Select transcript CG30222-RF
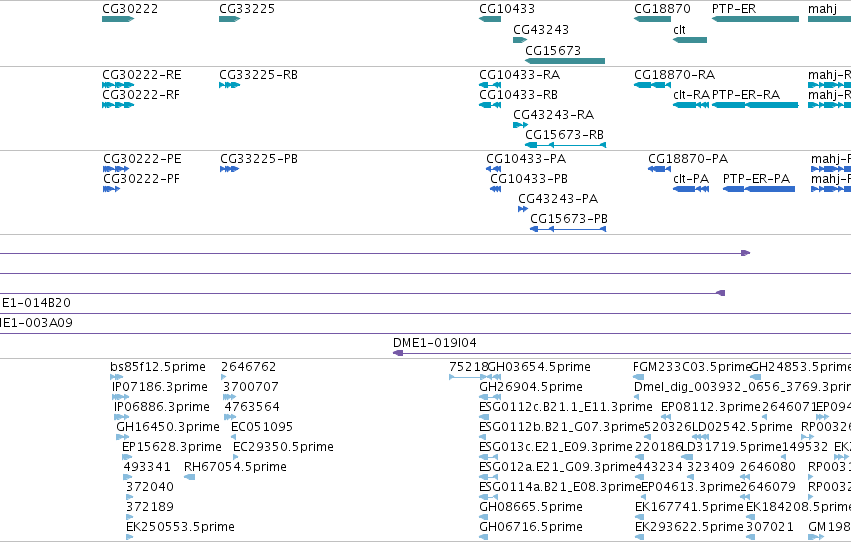851x542 pixels. click(118, 105)
